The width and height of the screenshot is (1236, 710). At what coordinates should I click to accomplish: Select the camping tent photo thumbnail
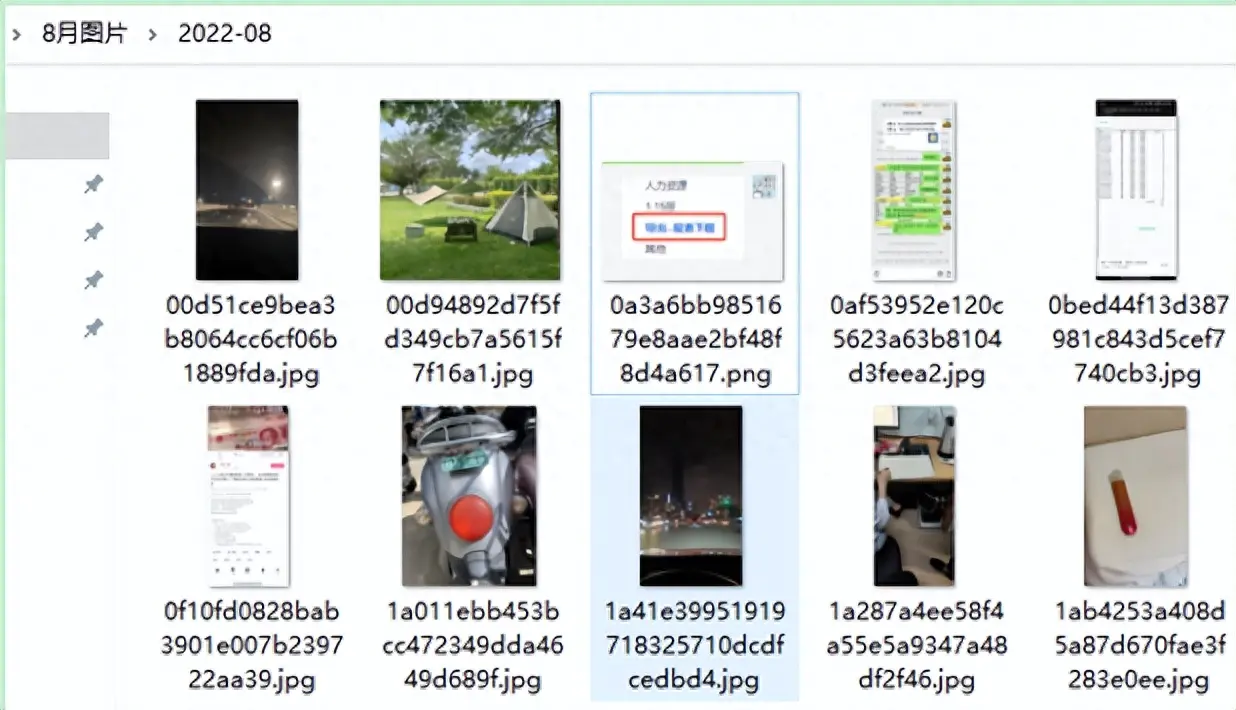[470, 190]
